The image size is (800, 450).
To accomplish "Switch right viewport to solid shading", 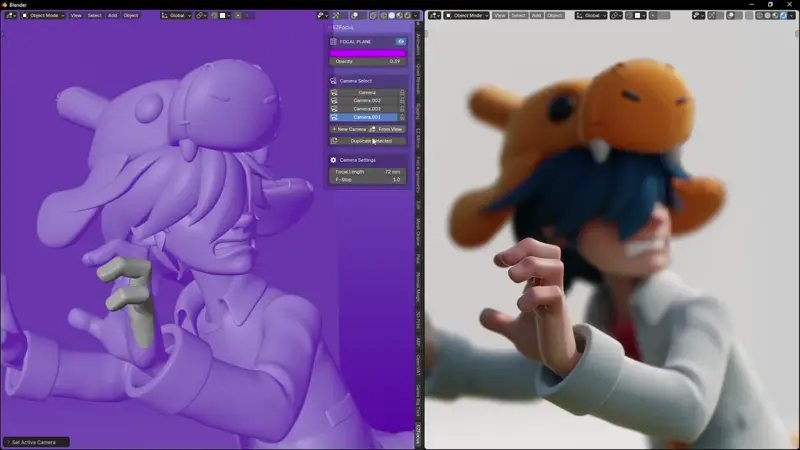I will (767, 15).
